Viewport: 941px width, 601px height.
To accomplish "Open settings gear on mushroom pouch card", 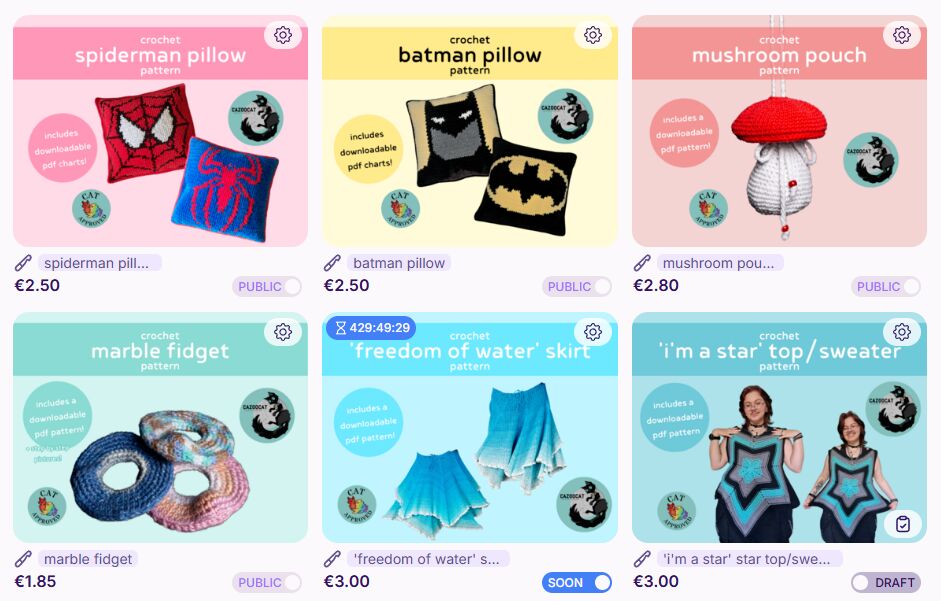I will tap(902, 35).
